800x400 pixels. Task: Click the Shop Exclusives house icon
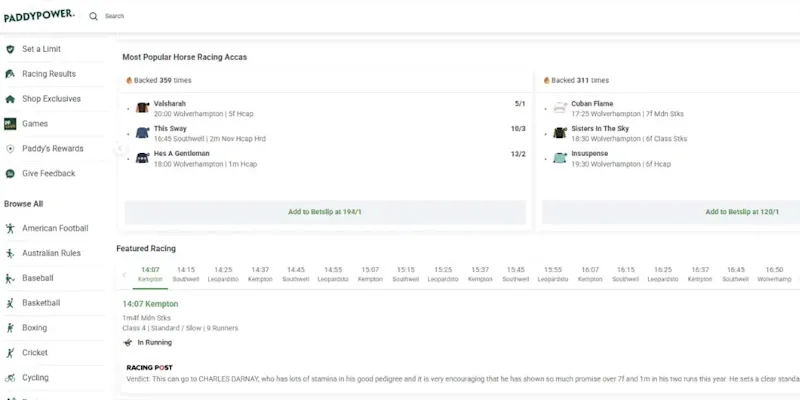pos(10,99)
